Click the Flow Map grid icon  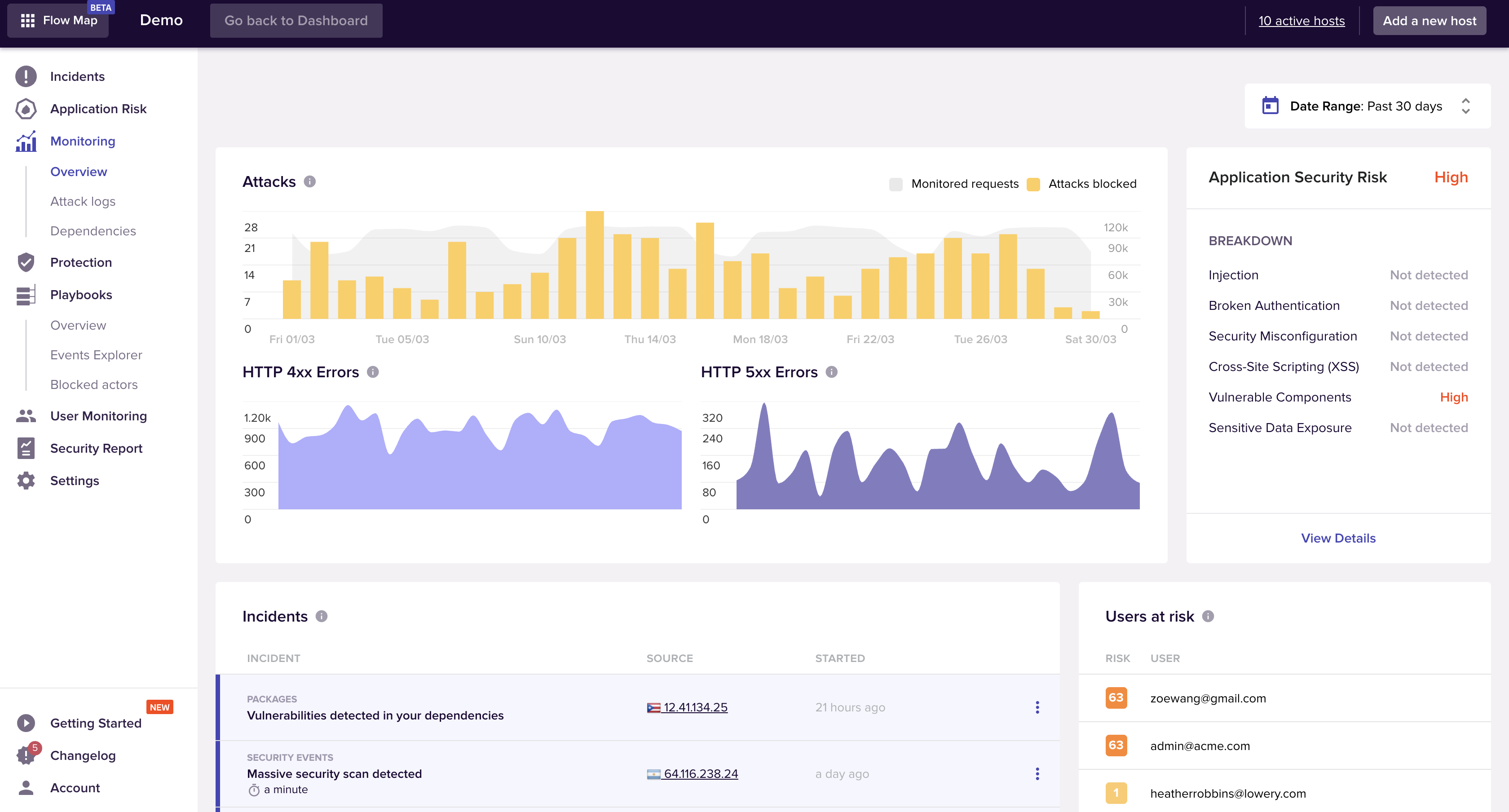point(27,21)
